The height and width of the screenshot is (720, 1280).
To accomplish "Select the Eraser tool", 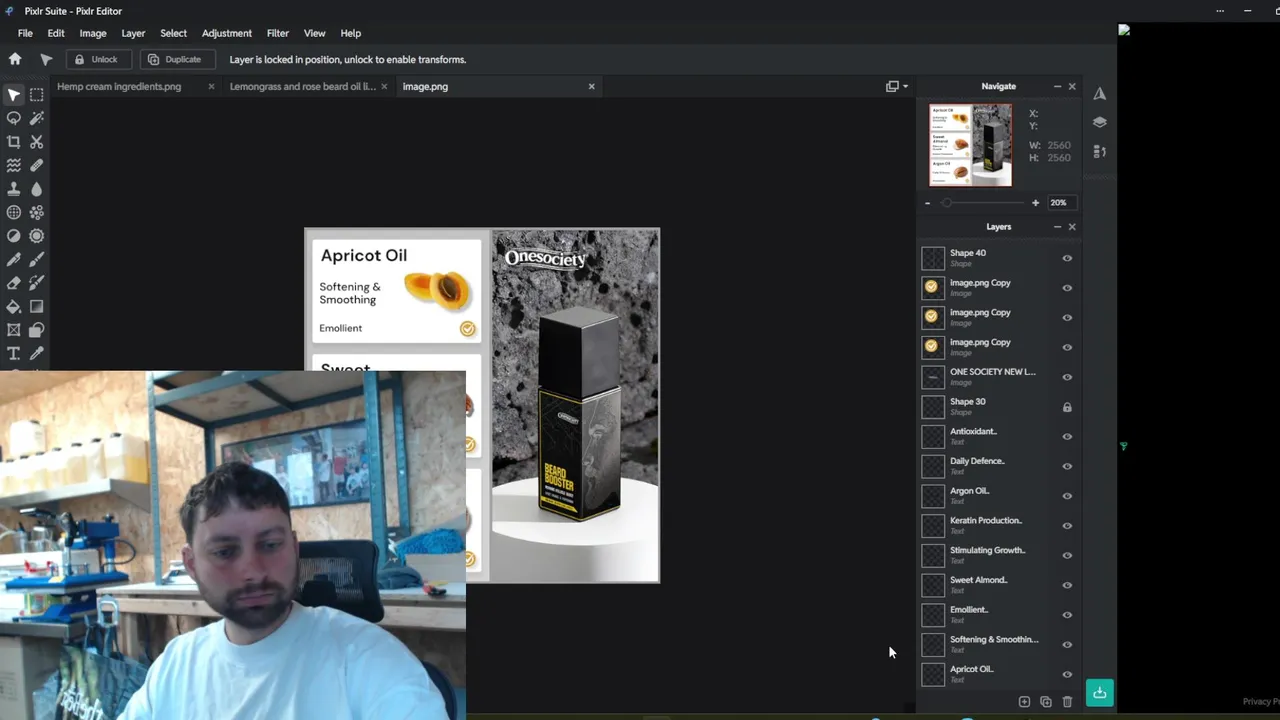I will tap(14, 283).
